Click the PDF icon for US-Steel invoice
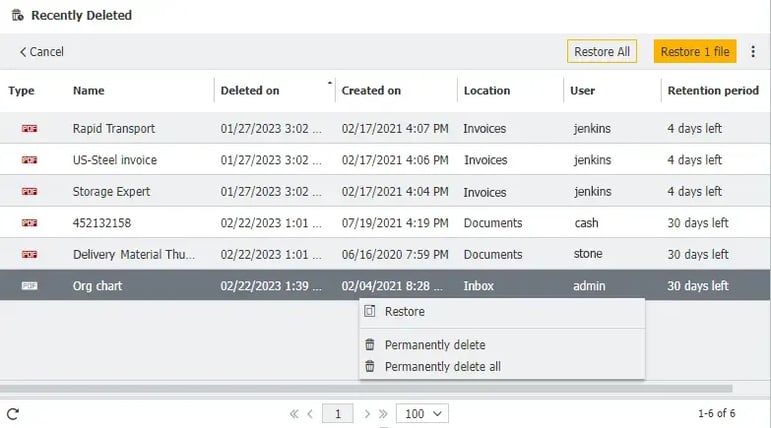The width and height of the screenshot is (771, 428). (x=30, y=160)
